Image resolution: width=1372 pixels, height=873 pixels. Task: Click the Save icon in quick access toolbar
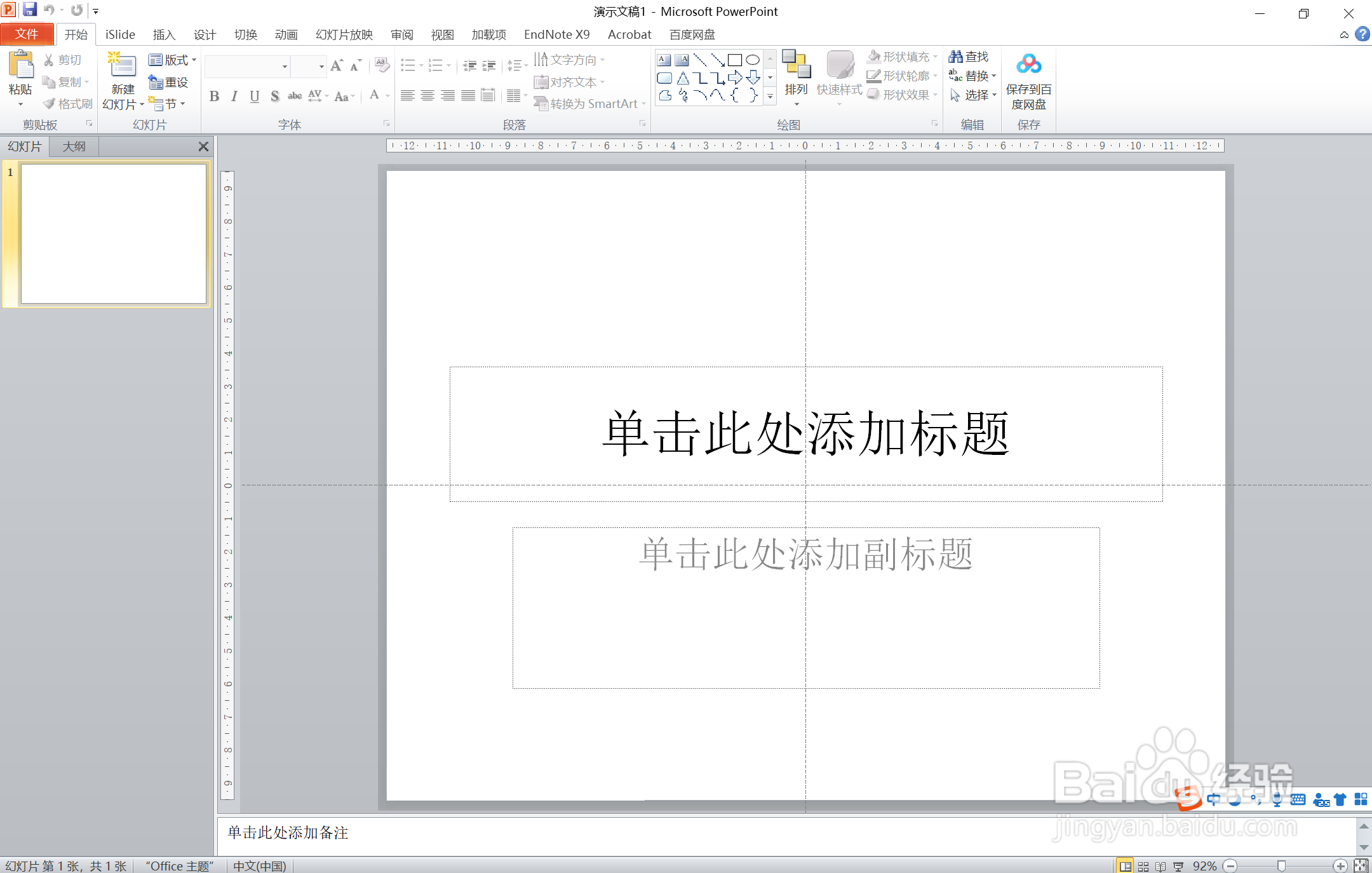(30, 10)
